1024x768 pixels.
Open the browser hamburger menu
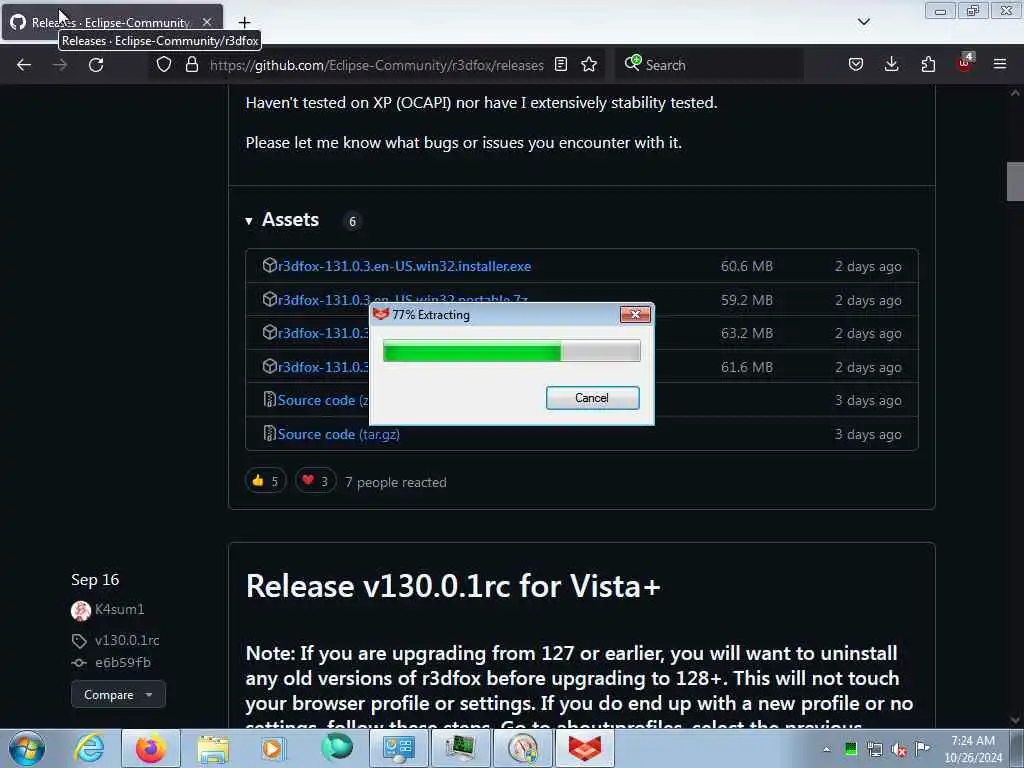[x=1000, y=65]
